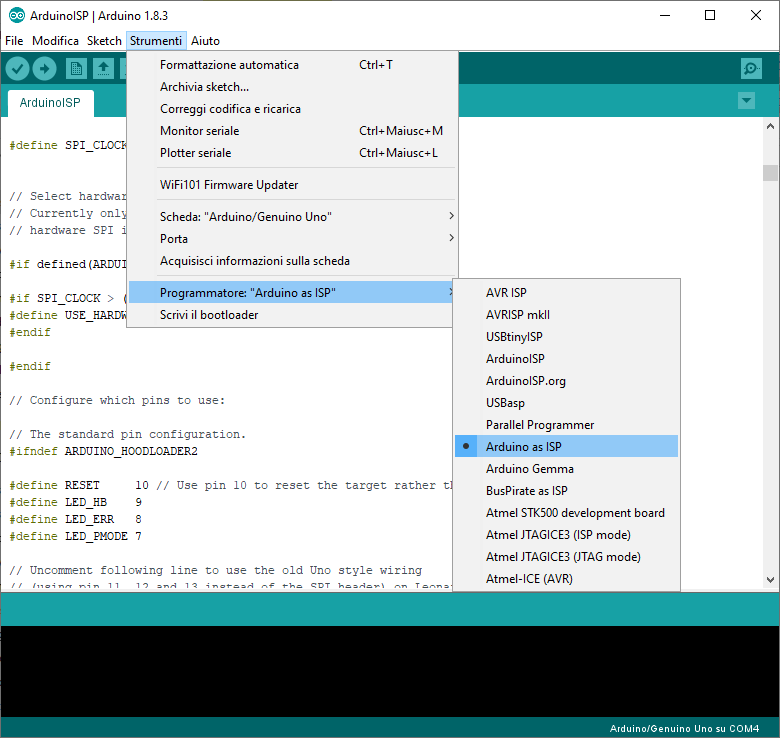Screen dimensions: 780x738
Task: Choose Atmel STK500 development board
Action: click(566, 513)
